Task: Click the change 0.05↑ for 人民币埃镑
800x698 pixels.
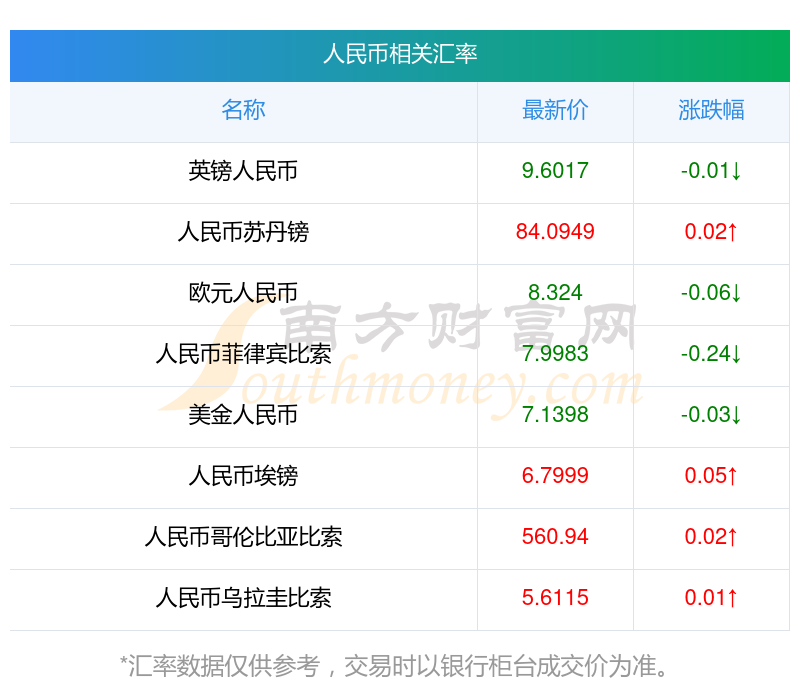Action: click(711, 476)
